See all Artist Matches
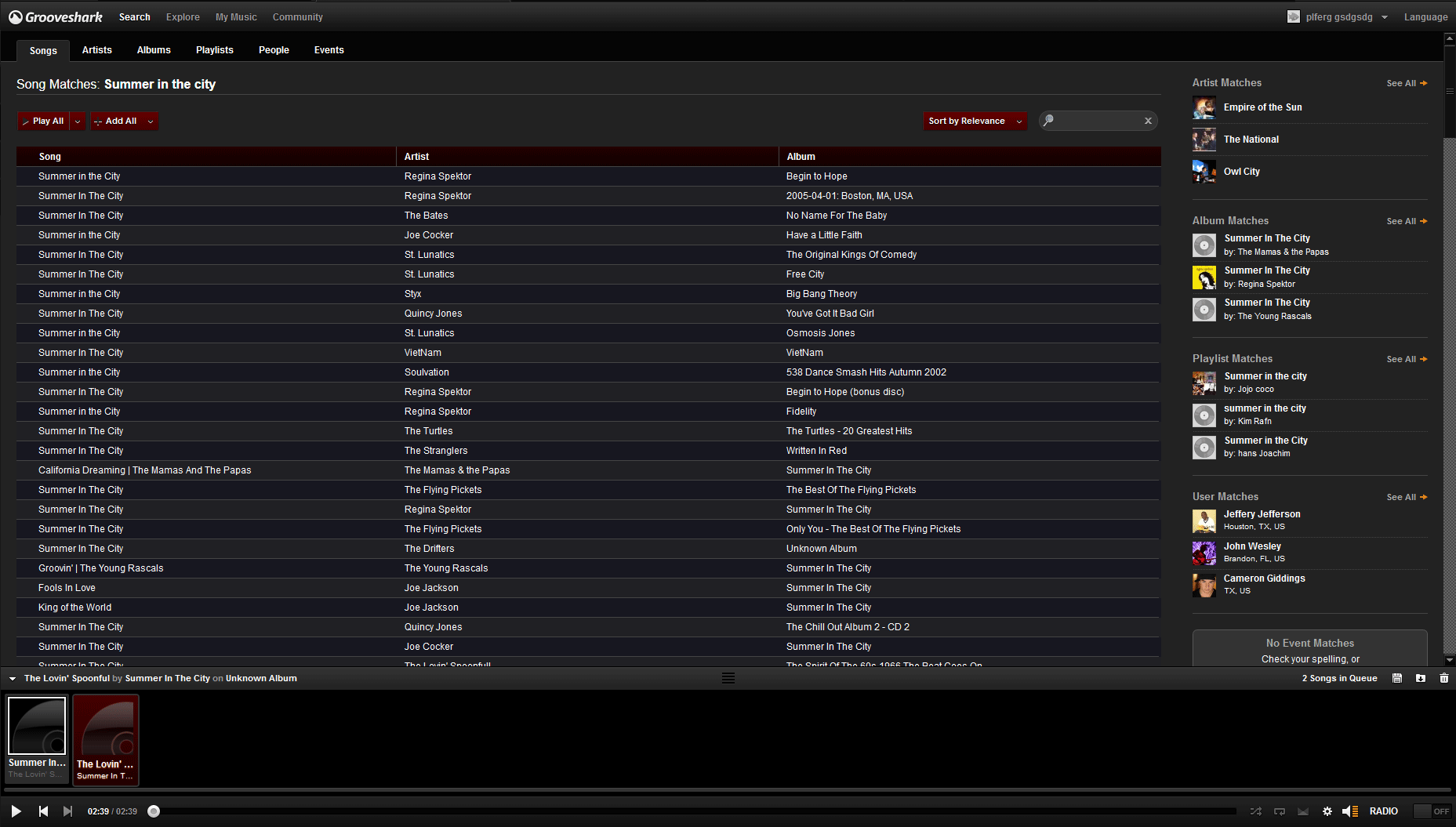The height and width of the screenshot is (827, 1456). pyautogui.click(x=1407, y=83)
